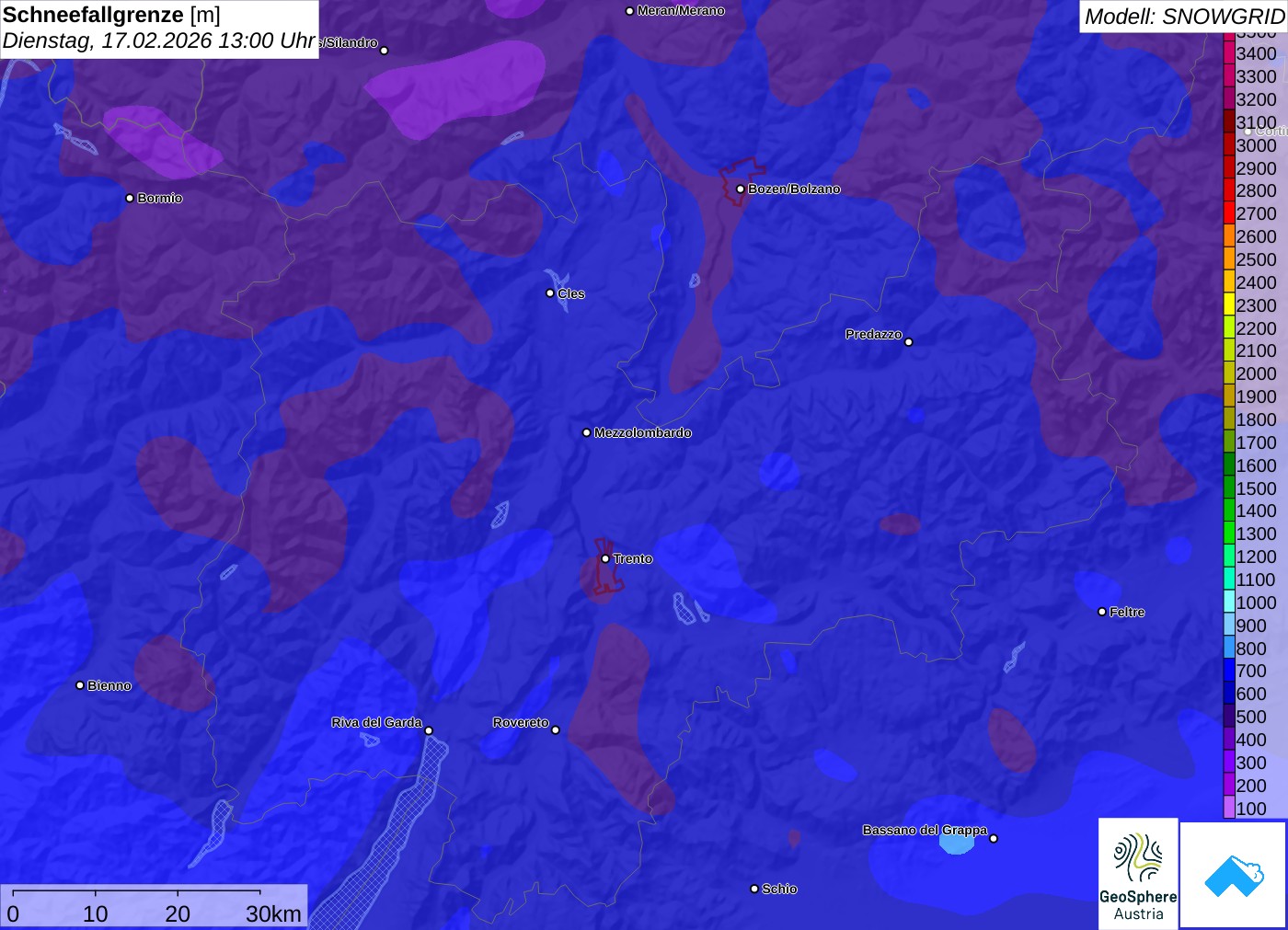Image resolution: width=1288 pixels, height=930 pixels.
Task: Click the GeoSphere Austria logo
Action: pos(1138,873)
